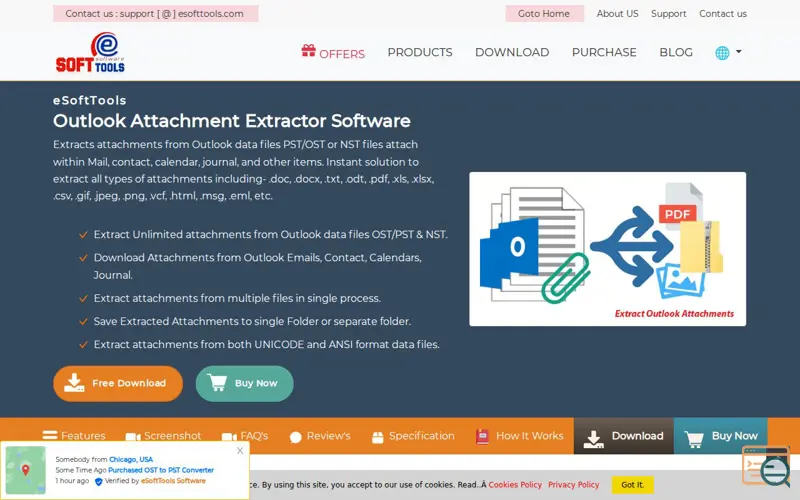Open the PURCHASE menu
This screenshot has width=800, height=500.
click(604, 53)
